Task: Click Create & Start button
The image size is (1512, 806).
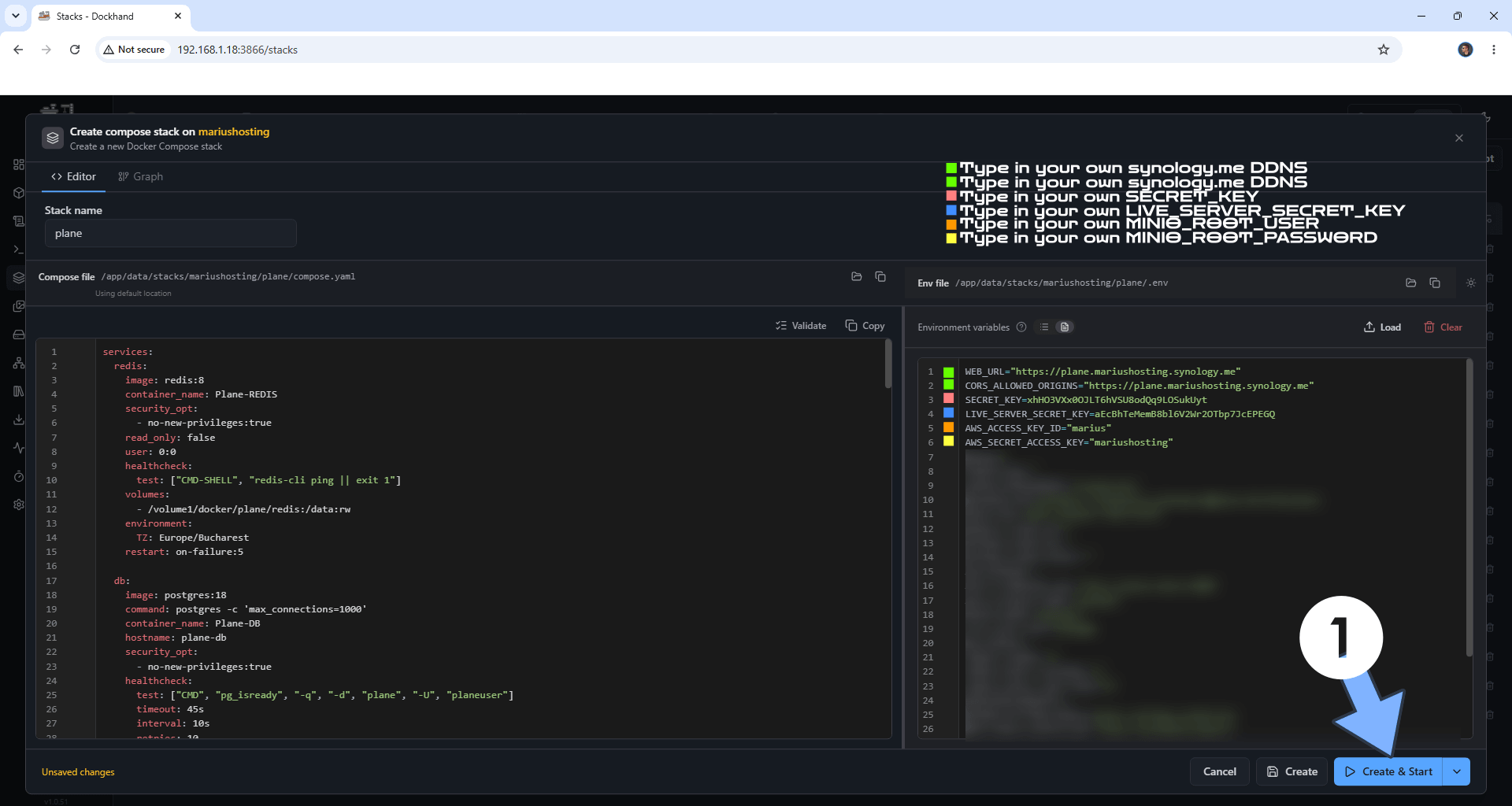Action: click(x=1388, y=771)
